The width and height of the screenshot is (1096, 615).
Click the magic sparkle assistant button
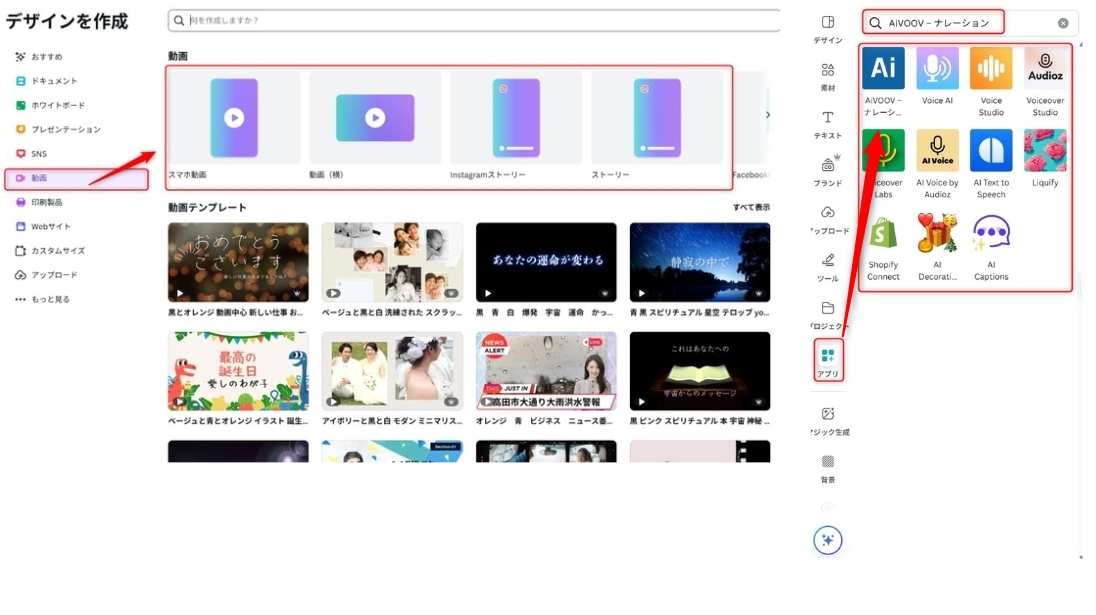(x=828, y=540)
